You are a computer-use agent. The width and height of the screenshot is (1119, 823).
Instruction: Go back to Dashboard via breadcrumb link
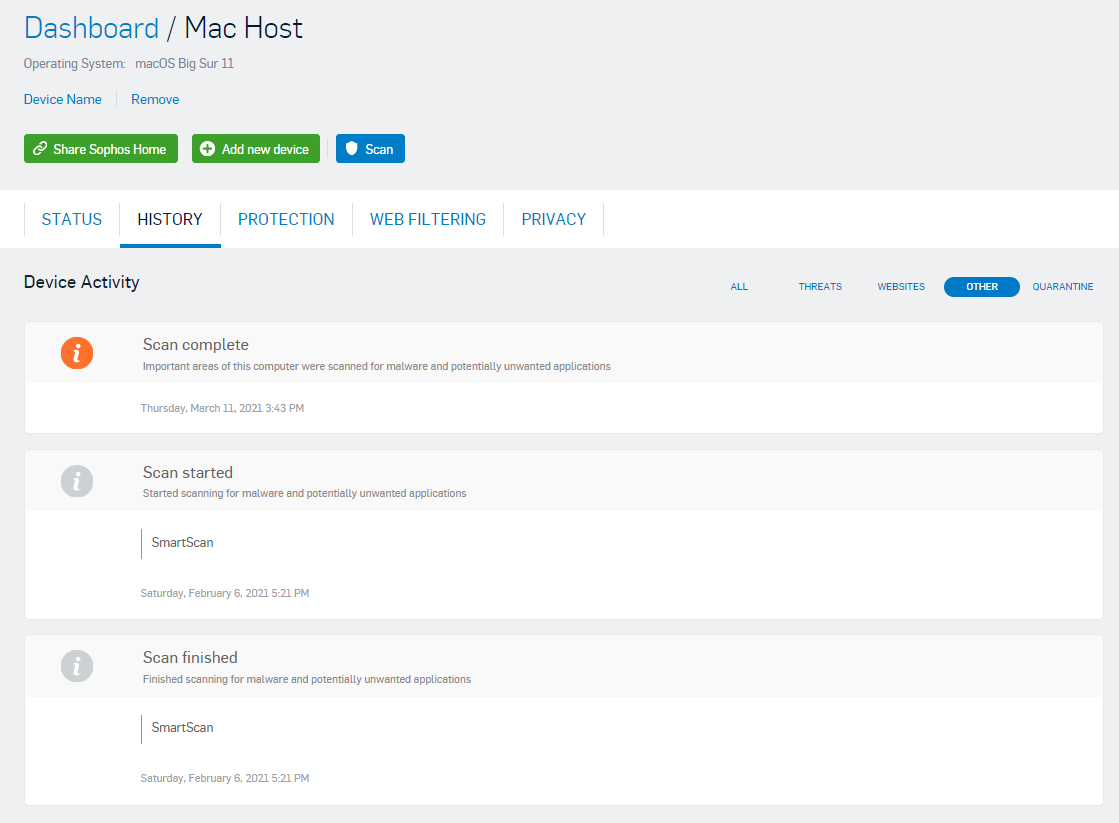click(91, 28)
